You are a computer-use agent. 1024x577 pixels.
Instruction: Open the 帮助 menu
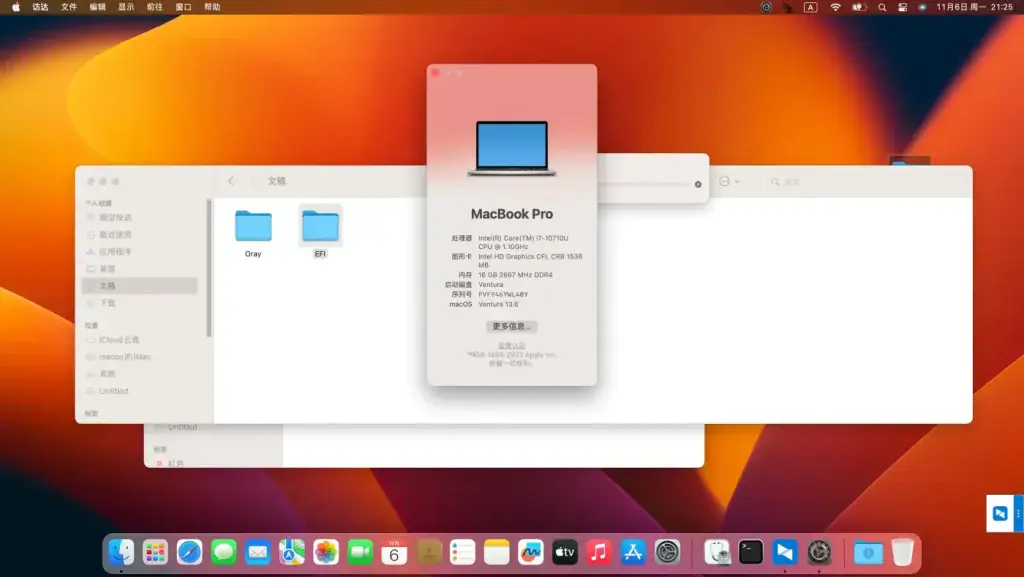pos(212,7)
